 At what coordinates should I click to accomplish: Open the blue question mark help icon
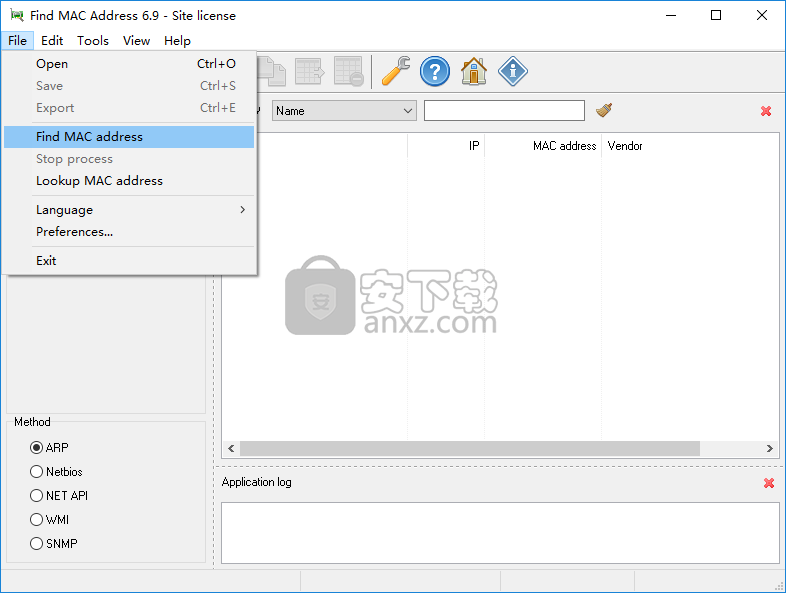click(x=435, y=71)
